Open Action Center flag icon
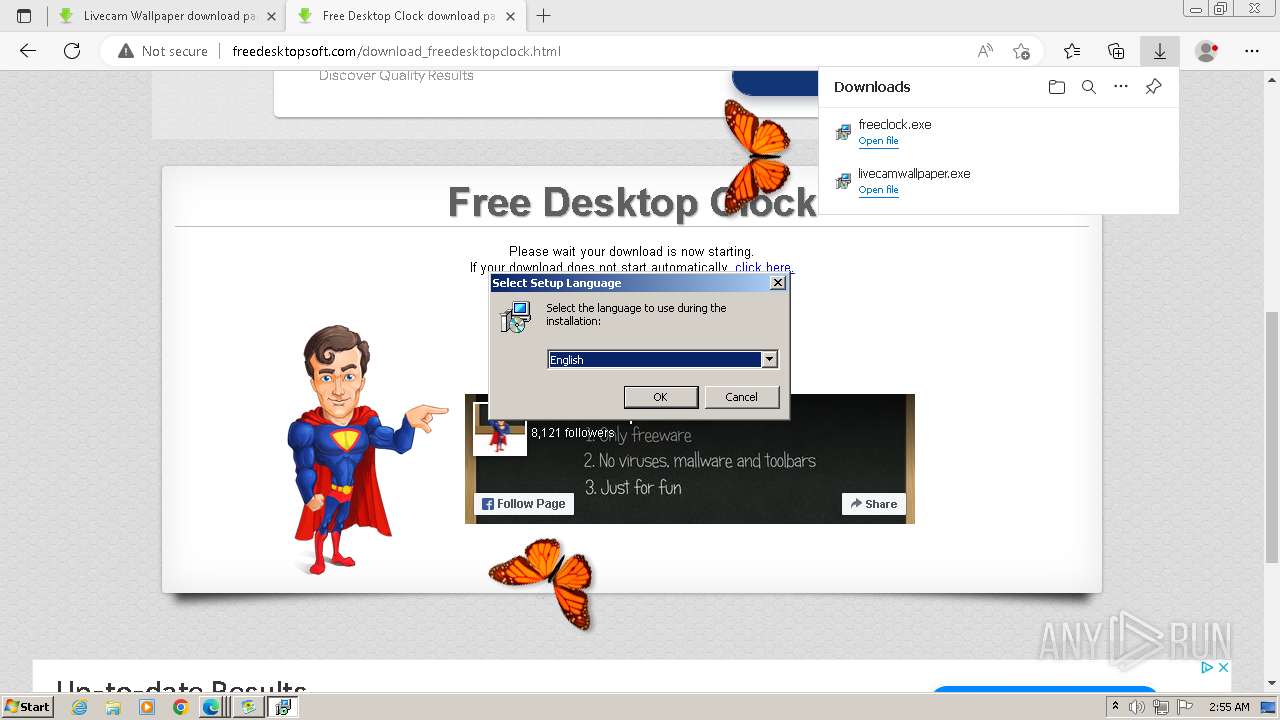The width and height of the screenshot is (1280, 720). (1185, 707)
